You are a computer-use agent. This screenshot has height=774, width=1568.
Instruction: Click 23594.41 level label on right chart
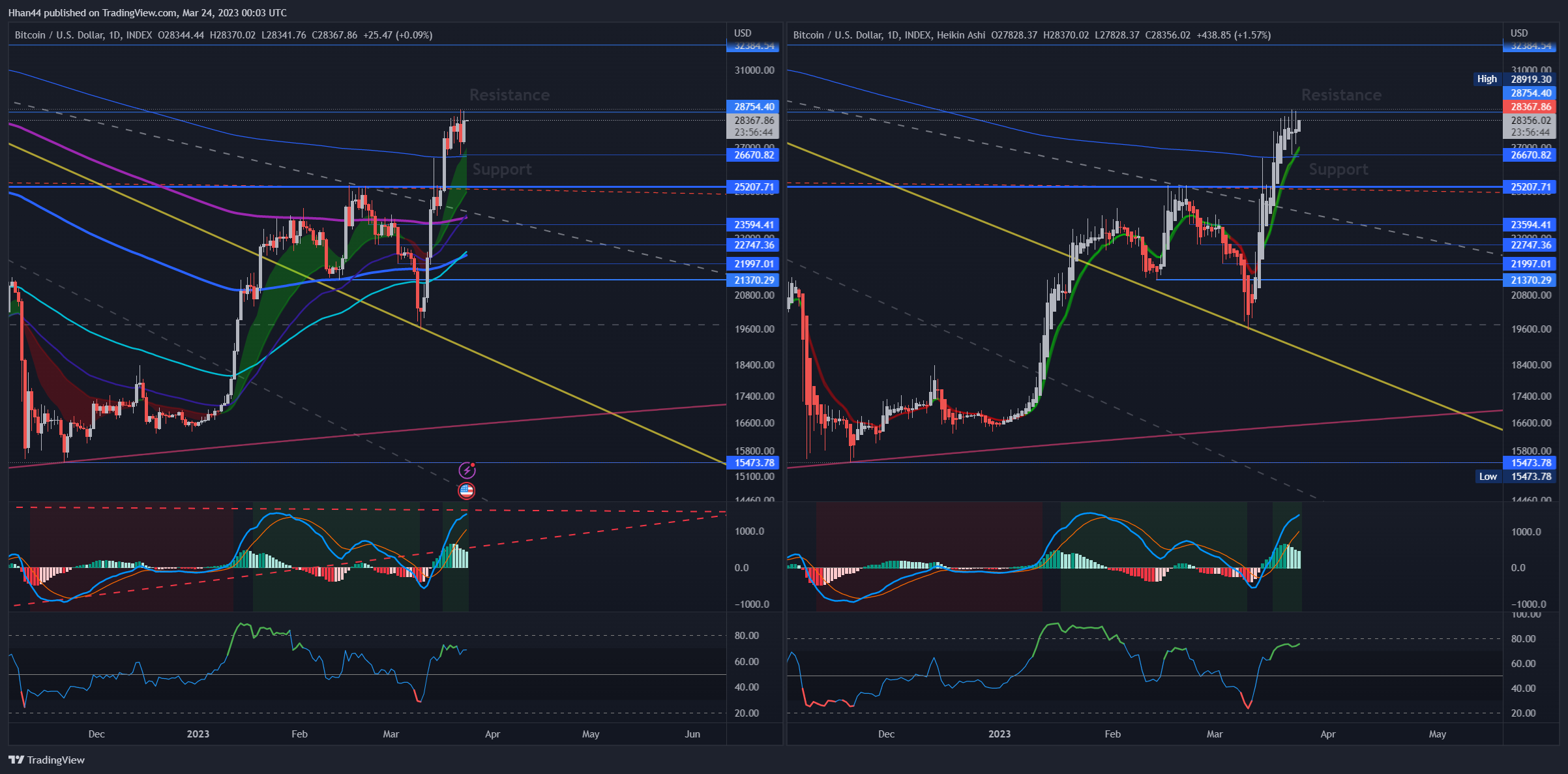pyautogui.click(x=1531, y=225)
